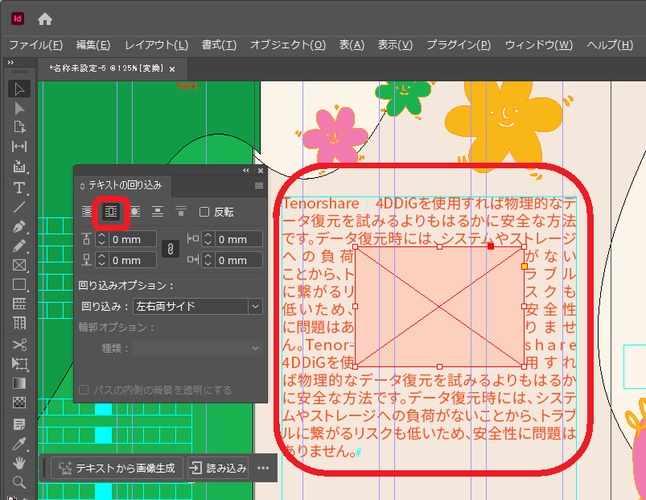Enable the 反転 checkbox
Screen dimensions: 646x500
click(x=204, y=212)
